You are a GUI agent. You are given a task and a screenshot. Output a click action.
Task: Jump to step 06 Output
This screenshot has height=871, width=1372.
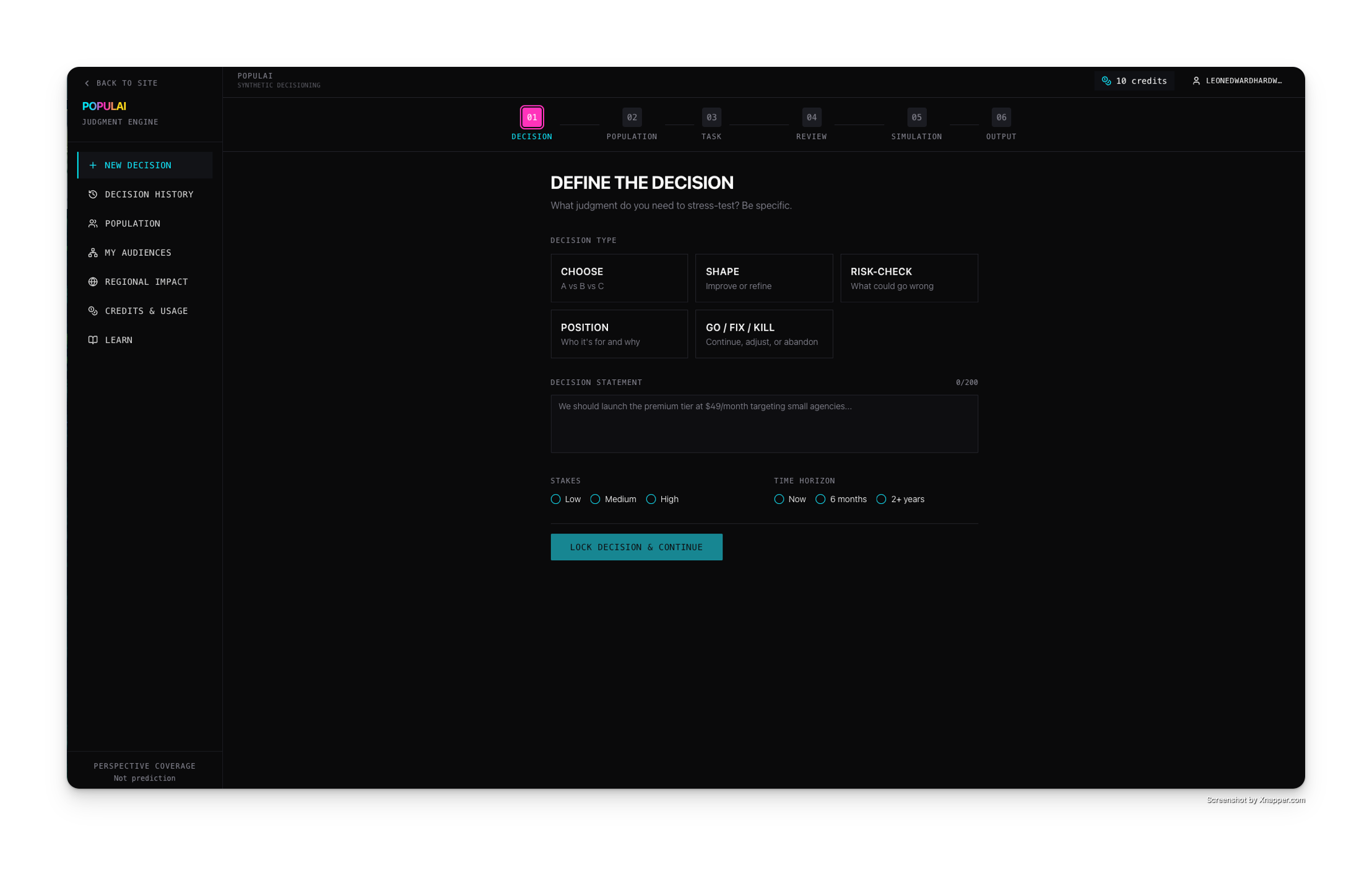[x=1001, y=124]
